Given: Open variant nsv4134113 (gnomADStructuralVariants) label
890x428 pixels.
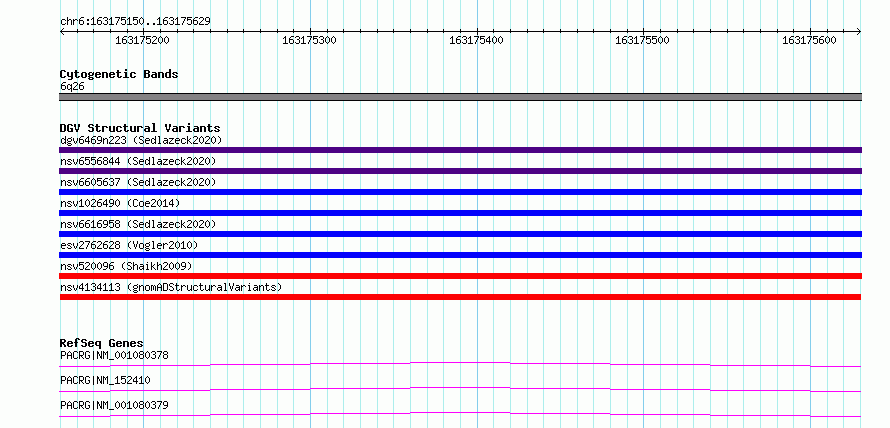Looking at the screenshot, I should (171, 287).
